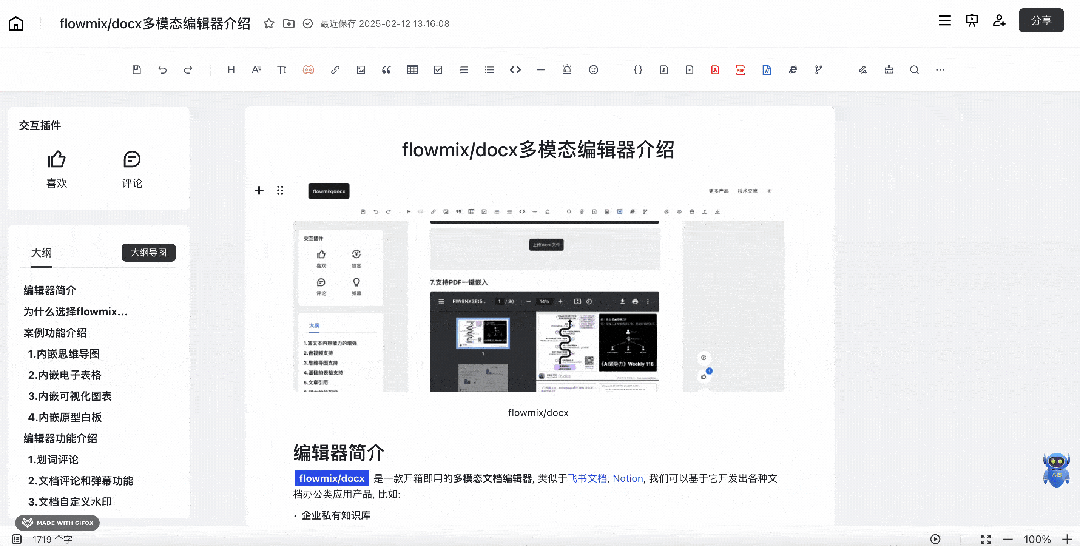Open comments via 评论 plugin
The image size is (1080, 546).
click(132, 169)
